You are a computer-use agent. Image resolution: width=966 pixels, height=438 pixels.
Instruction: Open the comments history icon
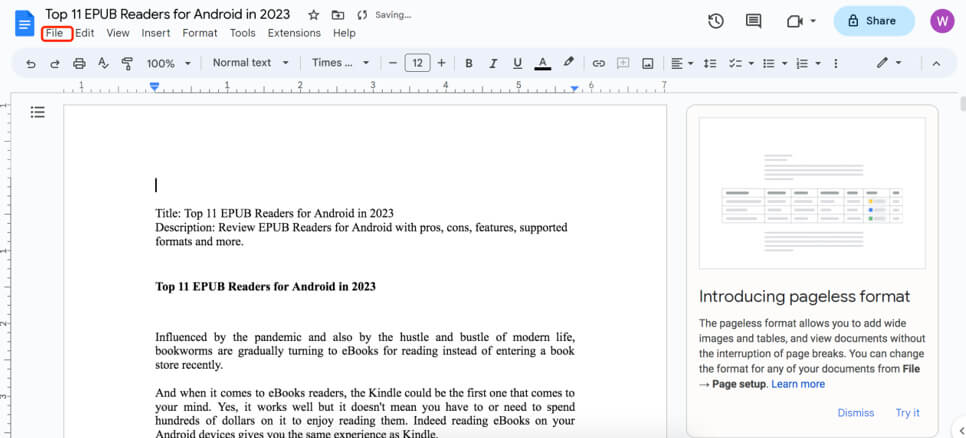[753, 21]
